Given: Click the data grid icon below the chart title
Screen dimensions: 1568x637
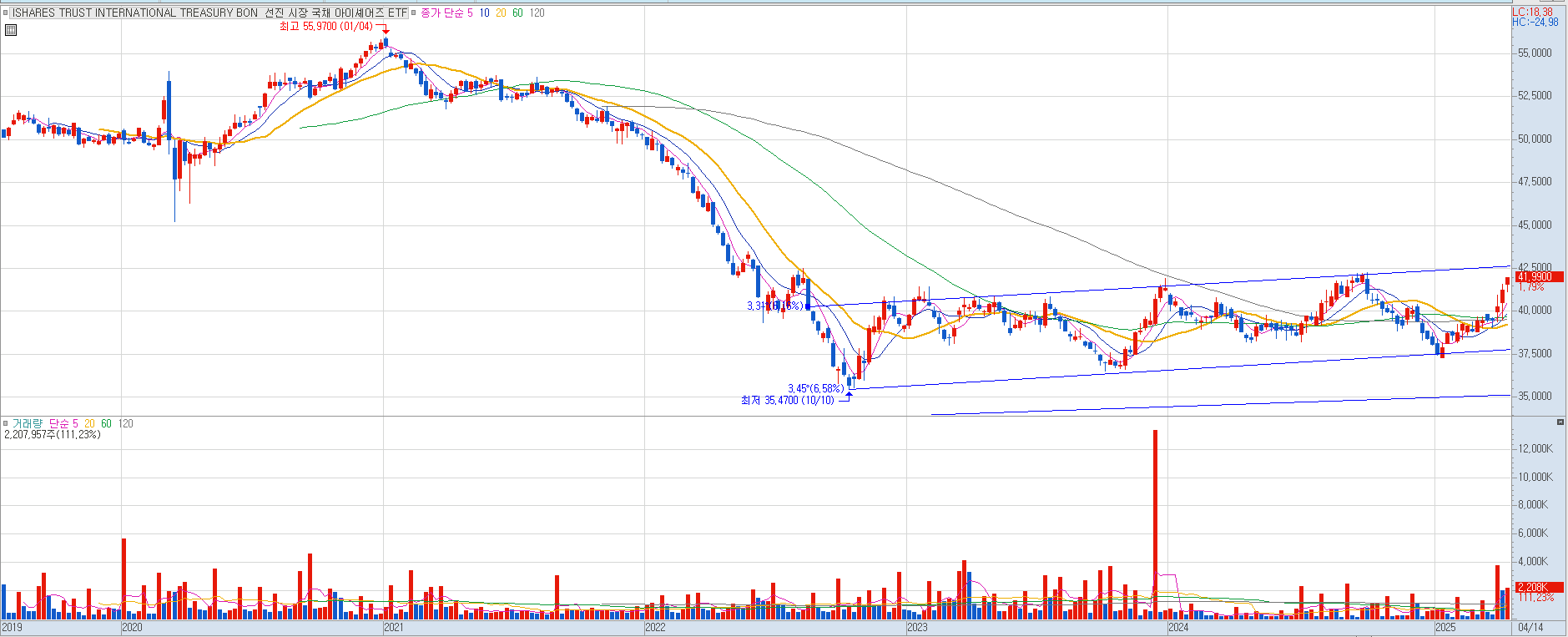Looking at the screenshot, I should 10,30.
